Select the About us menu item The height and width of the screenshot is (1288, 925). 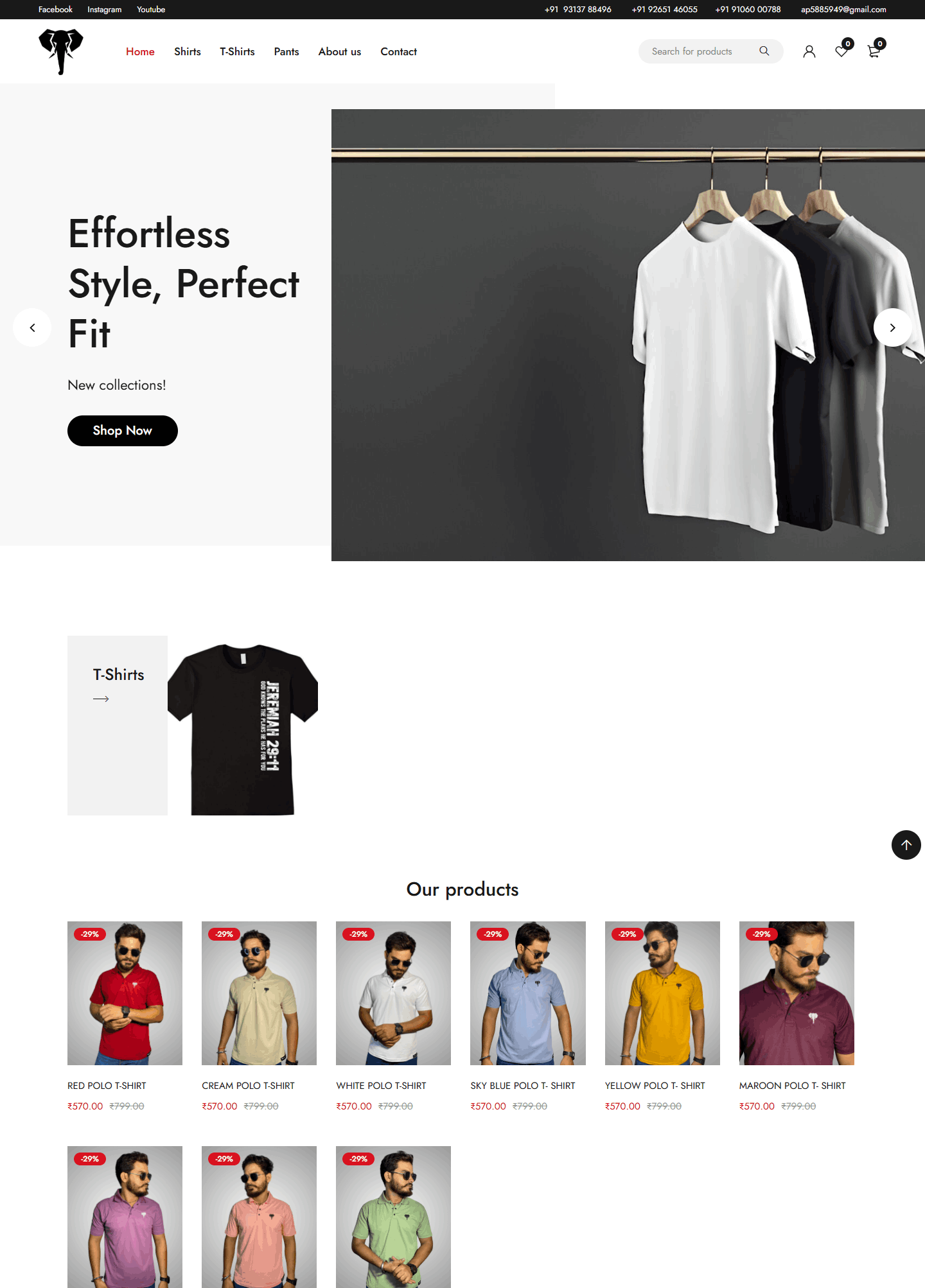coord(340,51)
